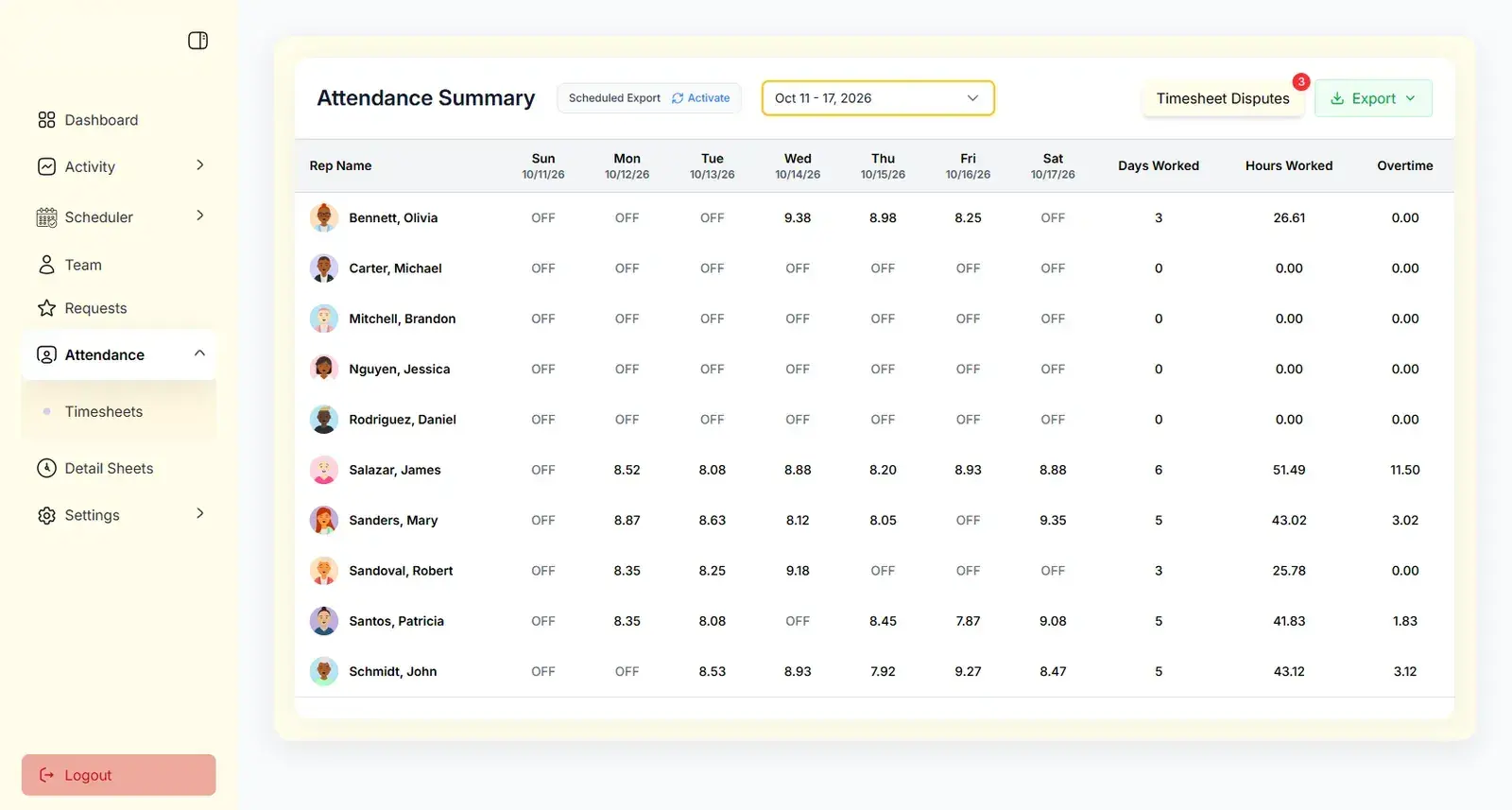The height and width of the screenshot is (810, 1512).
Task: Open the Oct 11 - 17, 2026 date dropdown
Action: click(878, 98)
